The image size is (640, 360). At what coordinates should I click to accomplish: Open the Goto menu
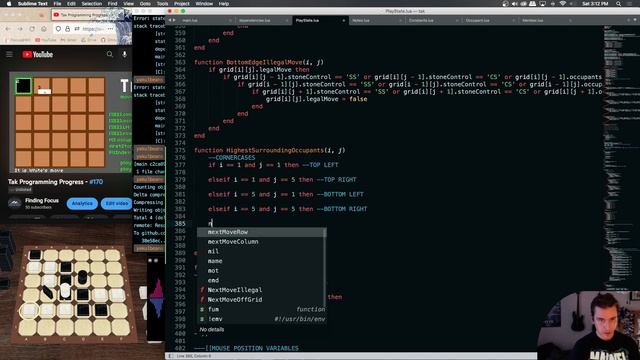click(x=145, y=4)
